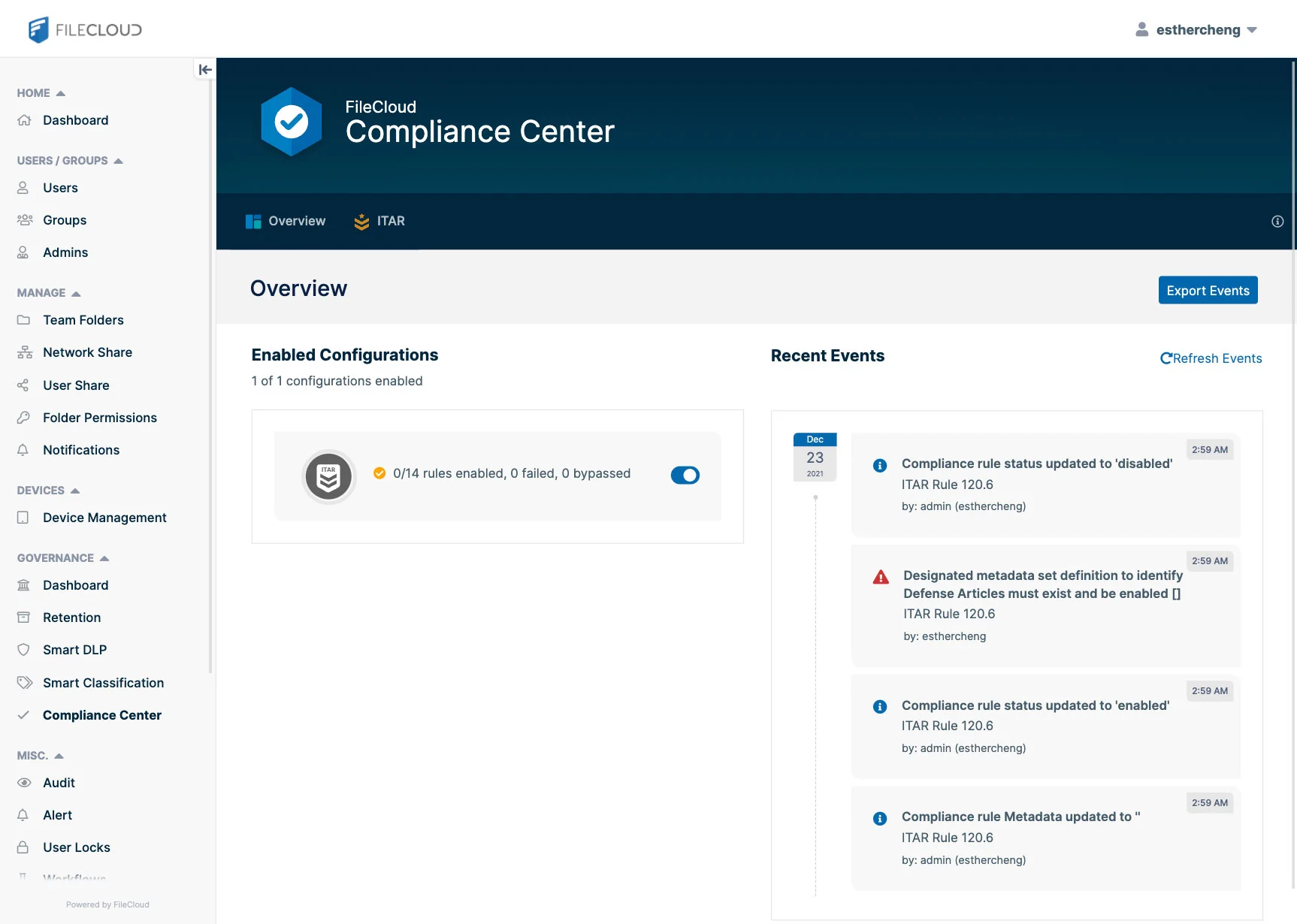This screenshot has height=924, width=1297.
Task: Open Smart Classification in sidebar
Action: [103, 683]
